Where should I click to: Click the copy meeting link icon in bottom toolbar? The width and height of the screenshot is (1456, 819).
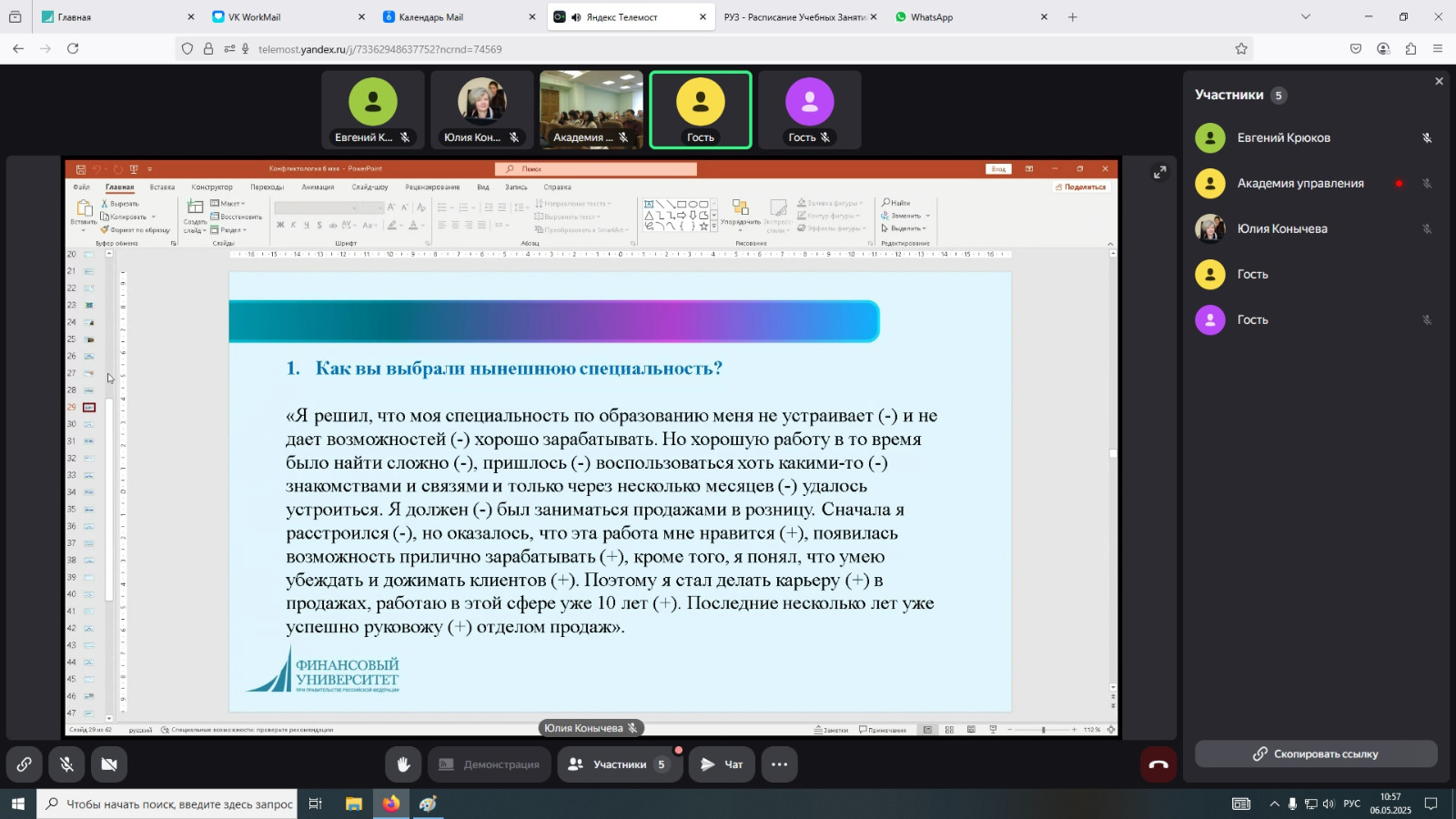(25, 764)
